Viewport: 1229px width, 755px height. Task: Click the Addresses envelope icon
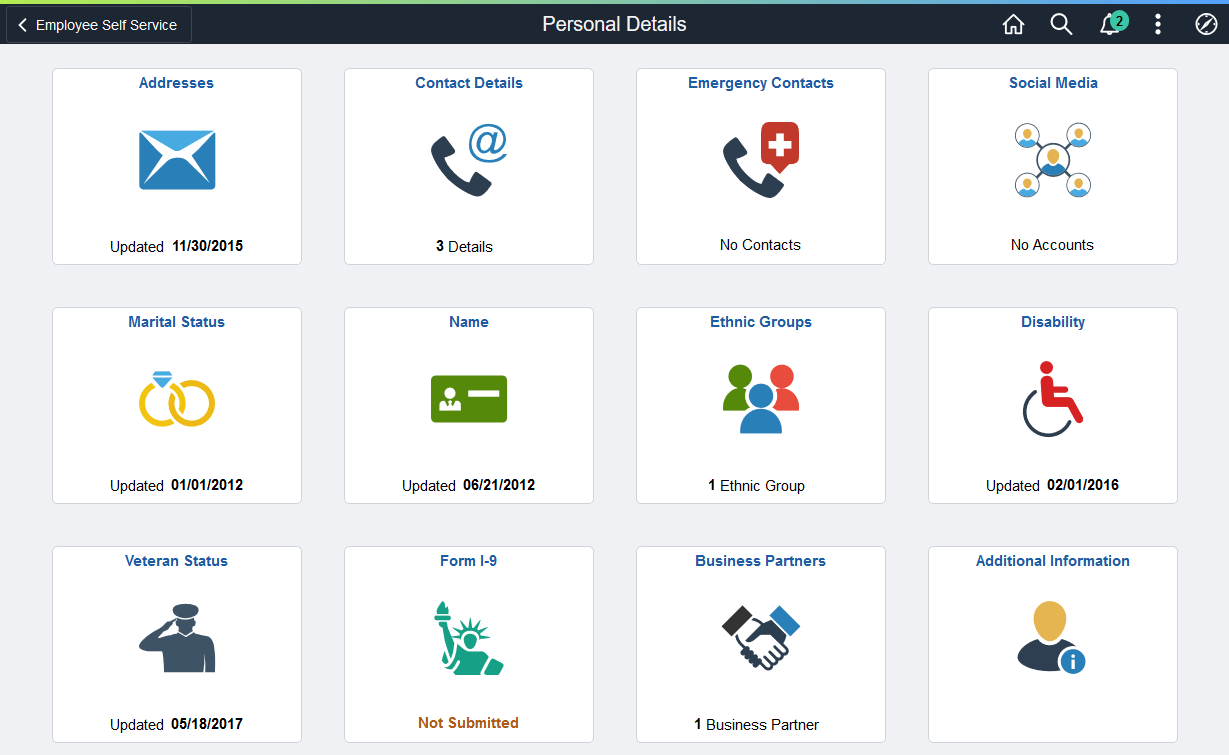point(177,160)
